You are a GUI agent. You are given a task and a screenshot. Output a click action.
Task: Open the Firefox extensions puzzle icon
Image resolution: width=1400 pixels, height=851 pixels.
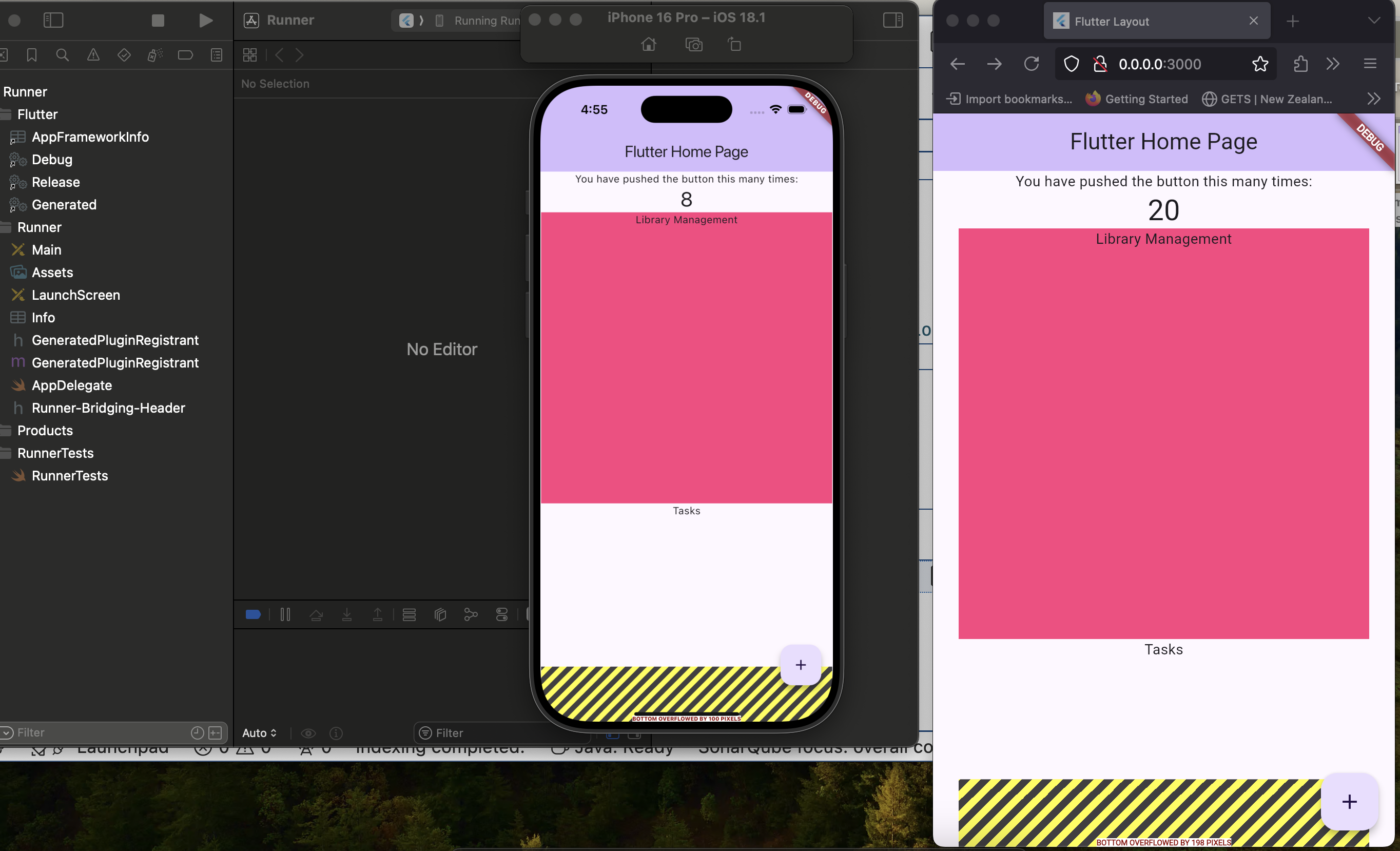point(1300,64)
